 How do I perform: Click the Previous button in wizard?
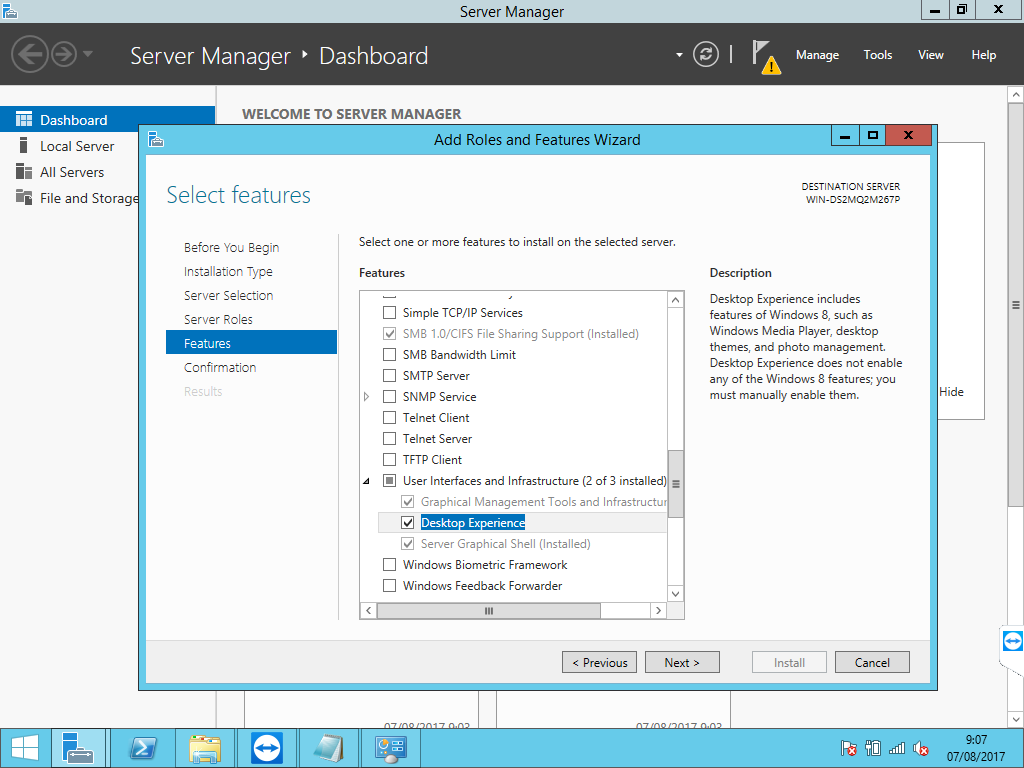coord(600,662)
